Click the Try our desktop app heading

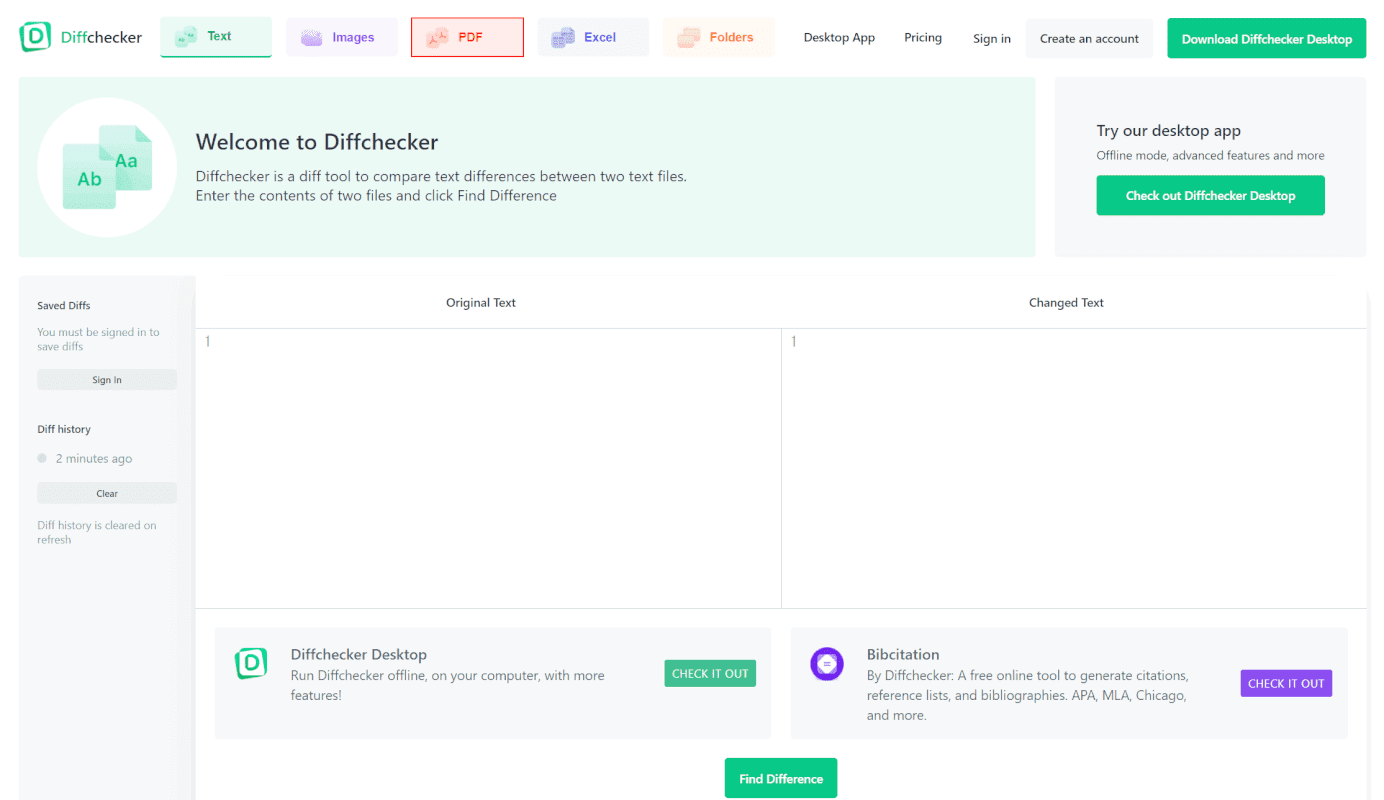coord(1168,131)
